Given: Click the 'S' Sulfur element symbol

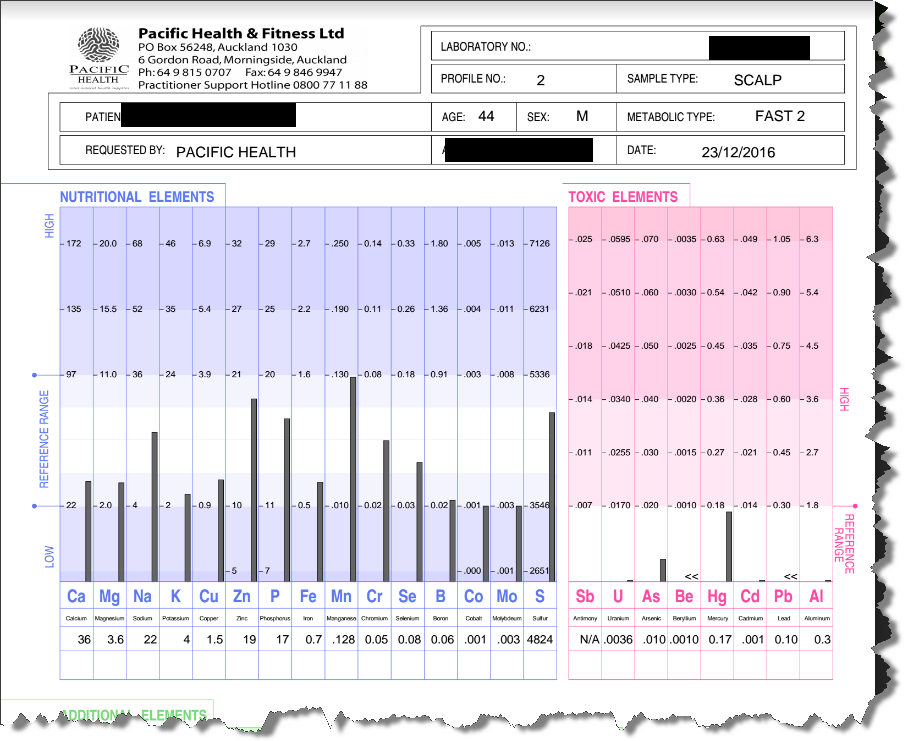Looking at the screenshot, I should (540, 596).
